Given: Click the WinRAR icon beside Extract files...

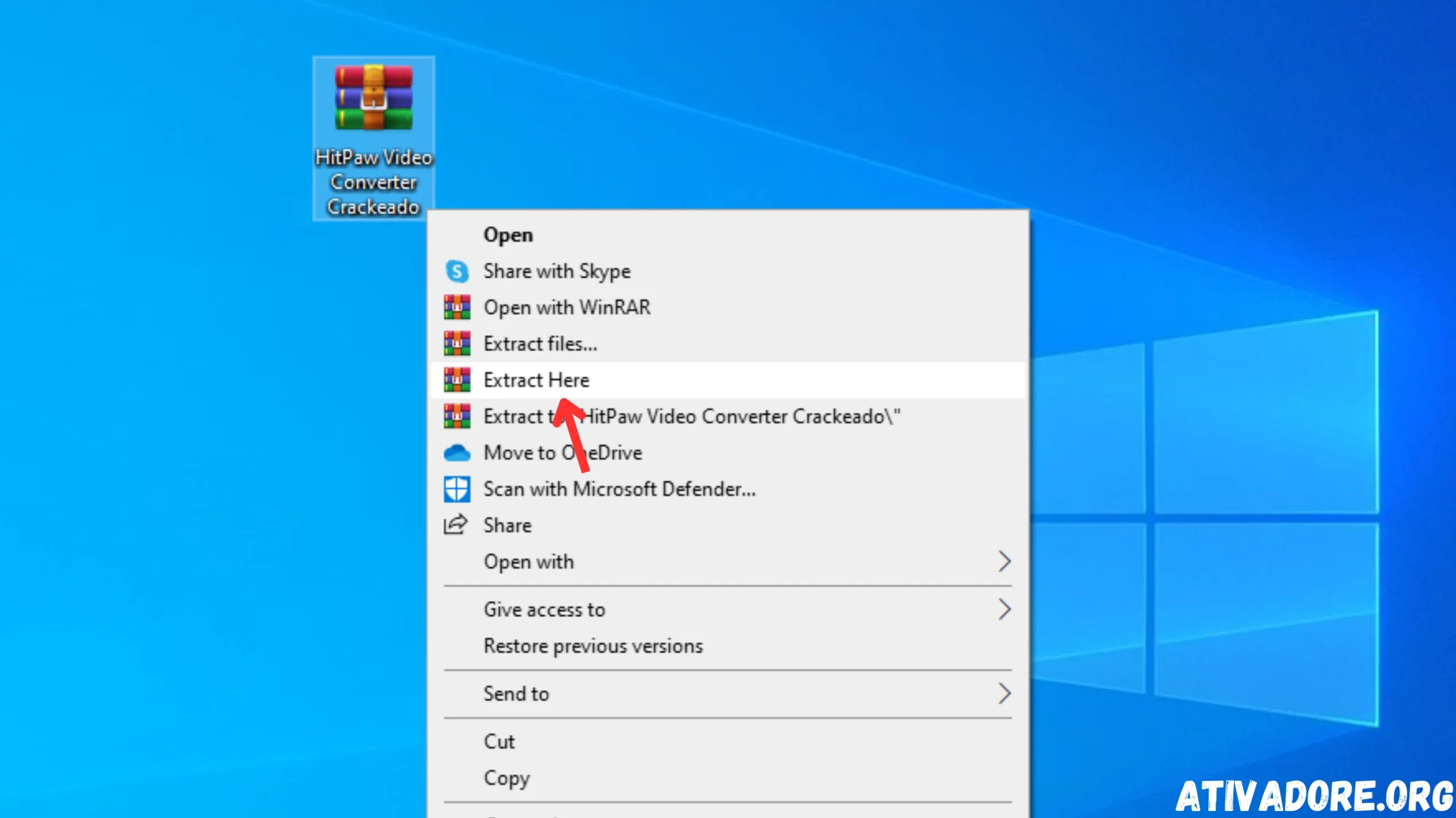Looking at the screenshot, I should pos(457,344).
